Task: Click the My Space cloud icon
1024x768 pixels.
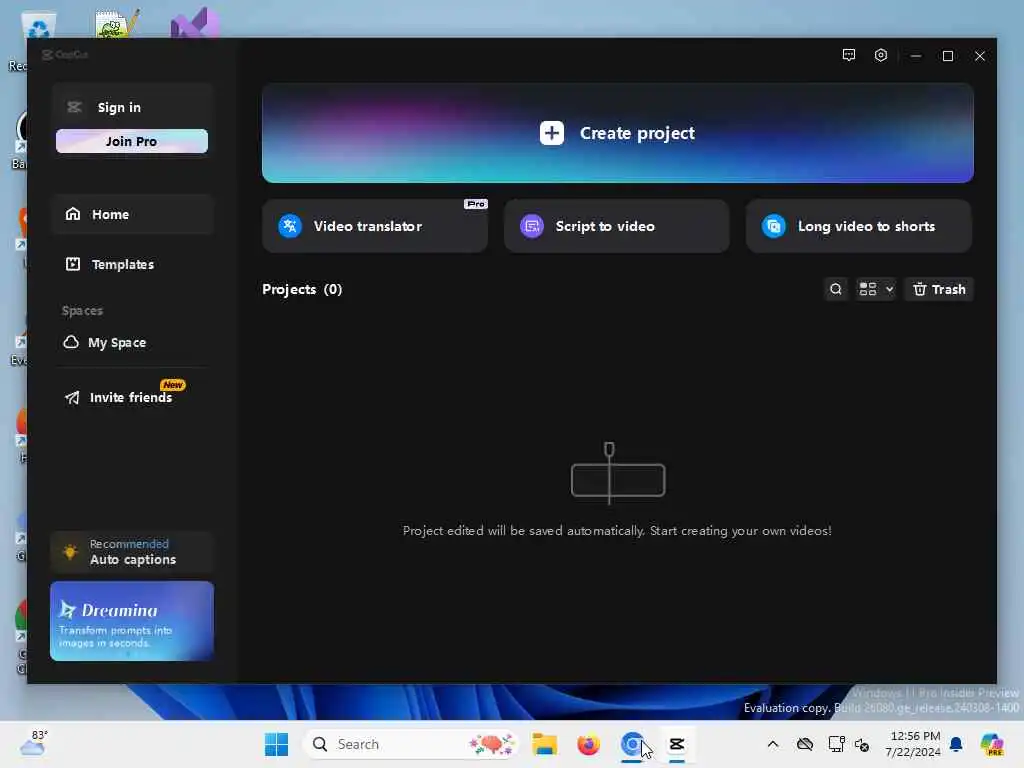Action: 71,342
